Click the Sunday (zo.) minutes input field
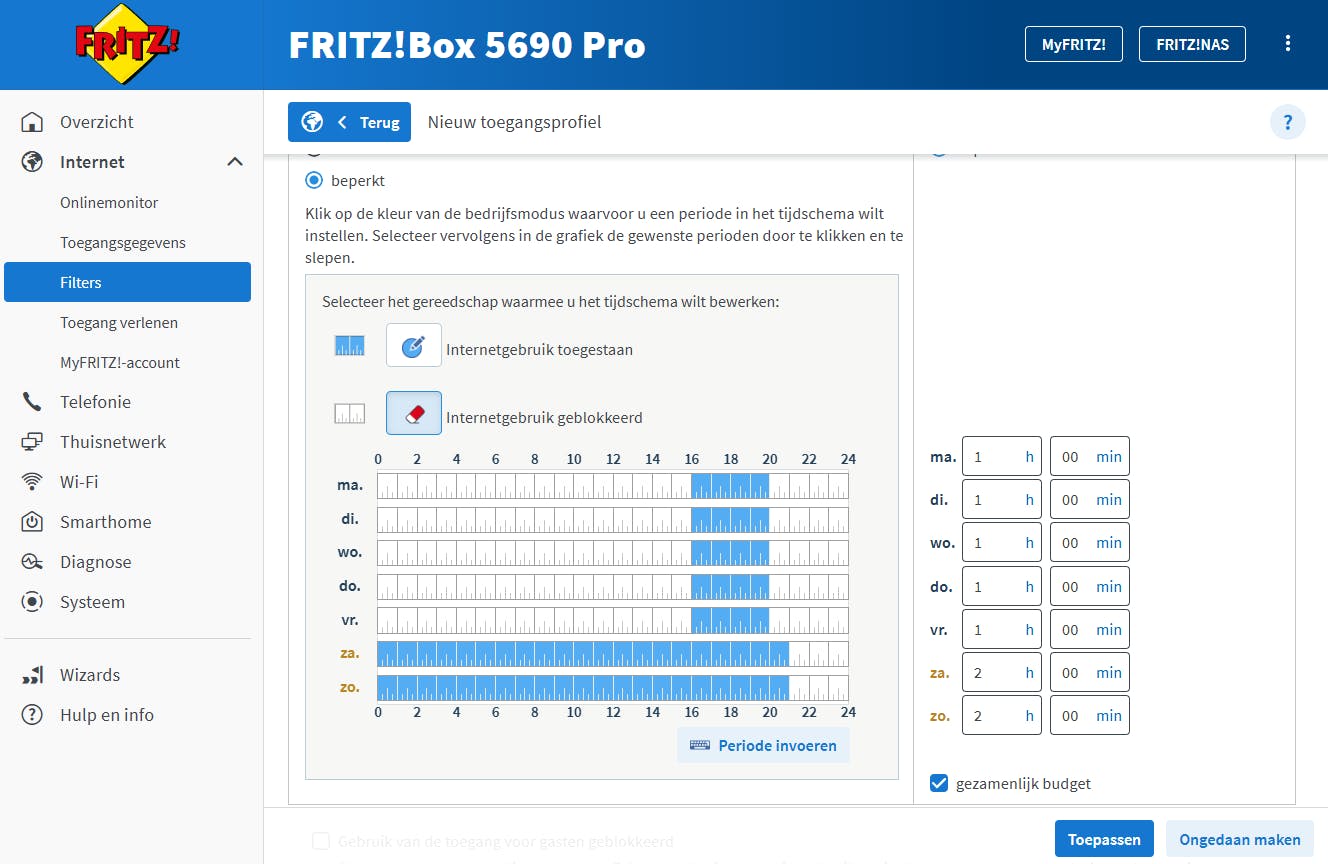Viewport: 1328px width, 864px height. click(1090, 716)
